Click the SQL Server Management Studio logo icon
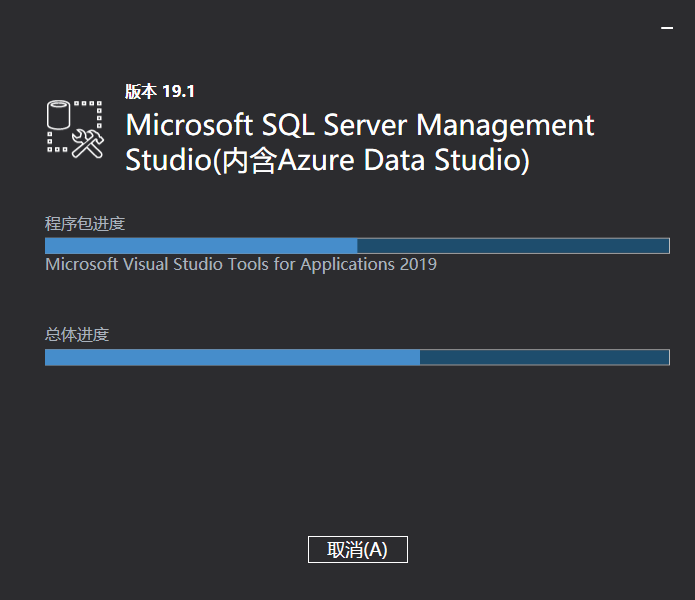695x600 pixels. (75, 129)
